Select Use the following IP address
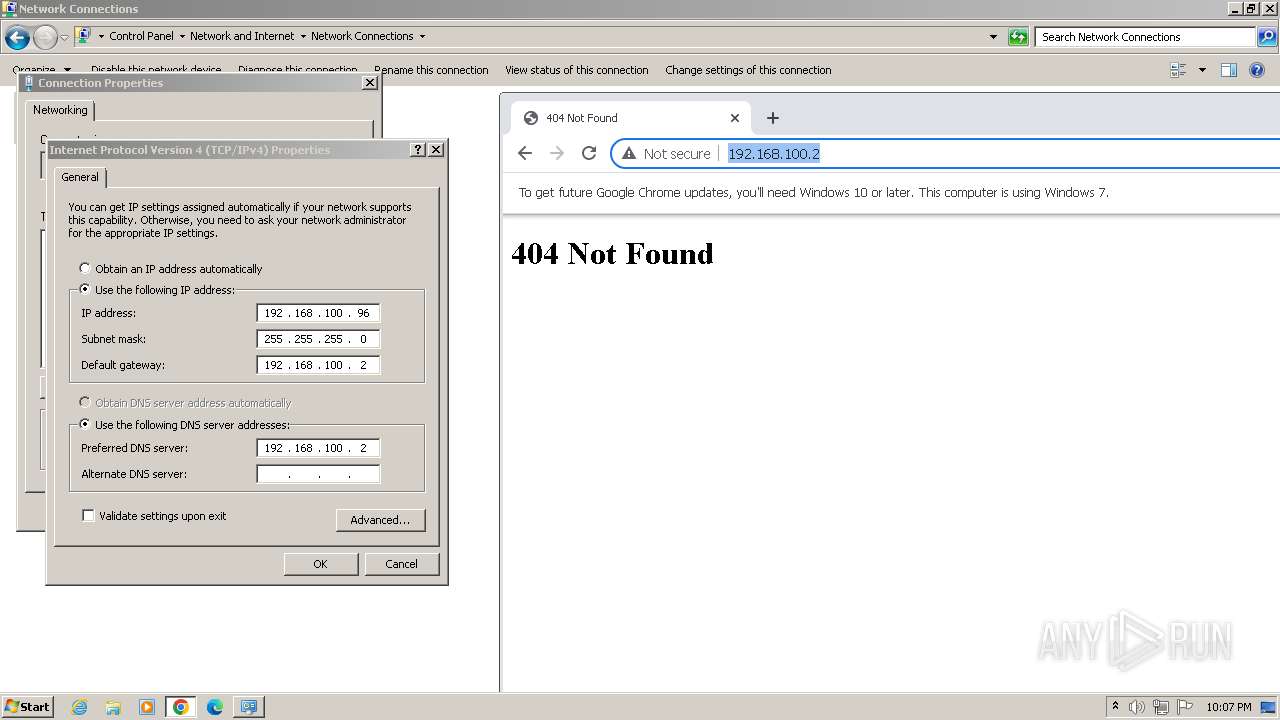This screenshot has width=1280, height=720. (x=85, y=290)
